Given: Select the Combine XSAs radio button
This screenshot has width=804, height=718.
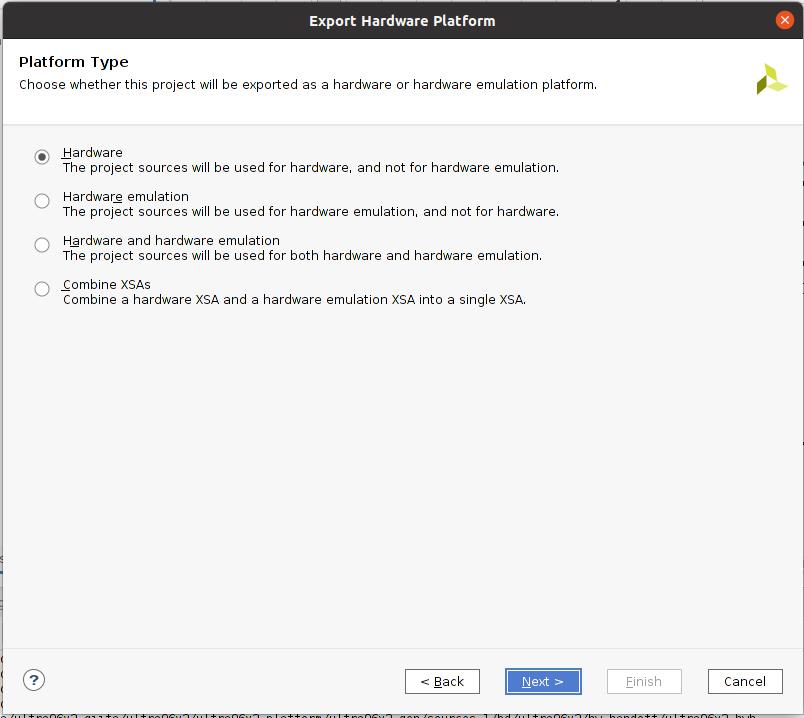Looking at the screenshot, I should (42, 289).
